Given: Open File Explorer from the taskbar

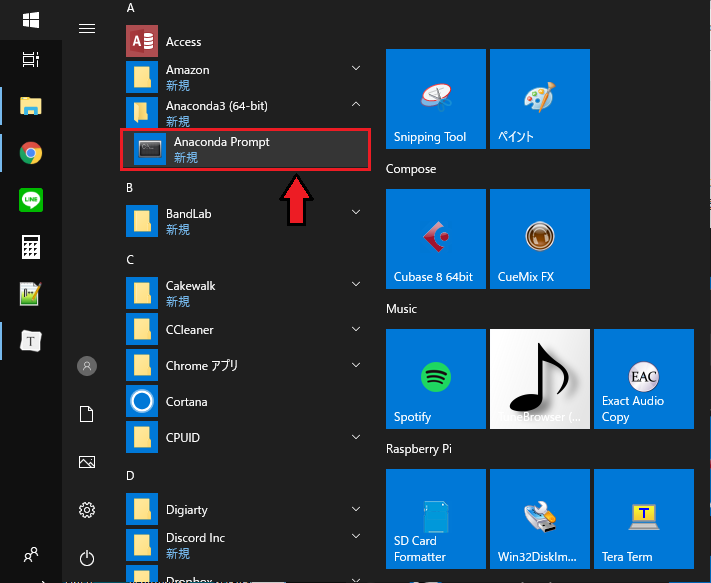Looking at the screenshot, I should (x=31, y=106).
